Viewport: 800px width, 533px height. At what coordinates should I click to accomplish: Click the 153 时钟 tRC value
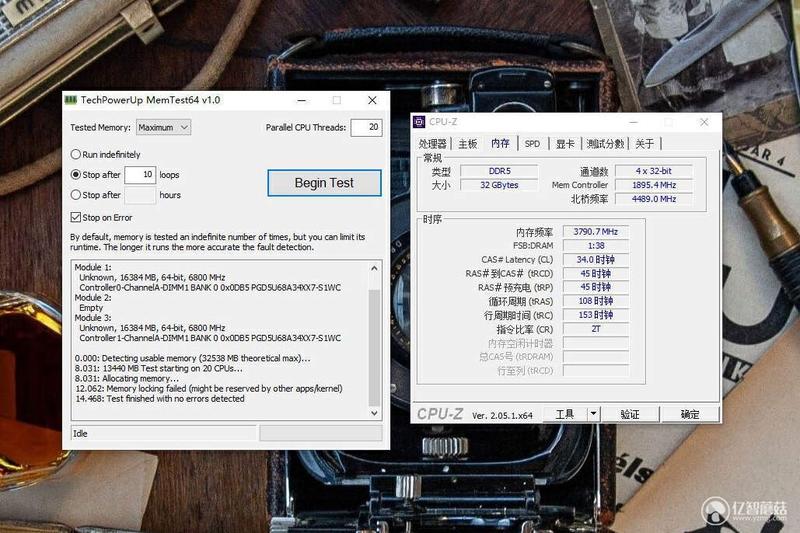[x=595, y=315]
